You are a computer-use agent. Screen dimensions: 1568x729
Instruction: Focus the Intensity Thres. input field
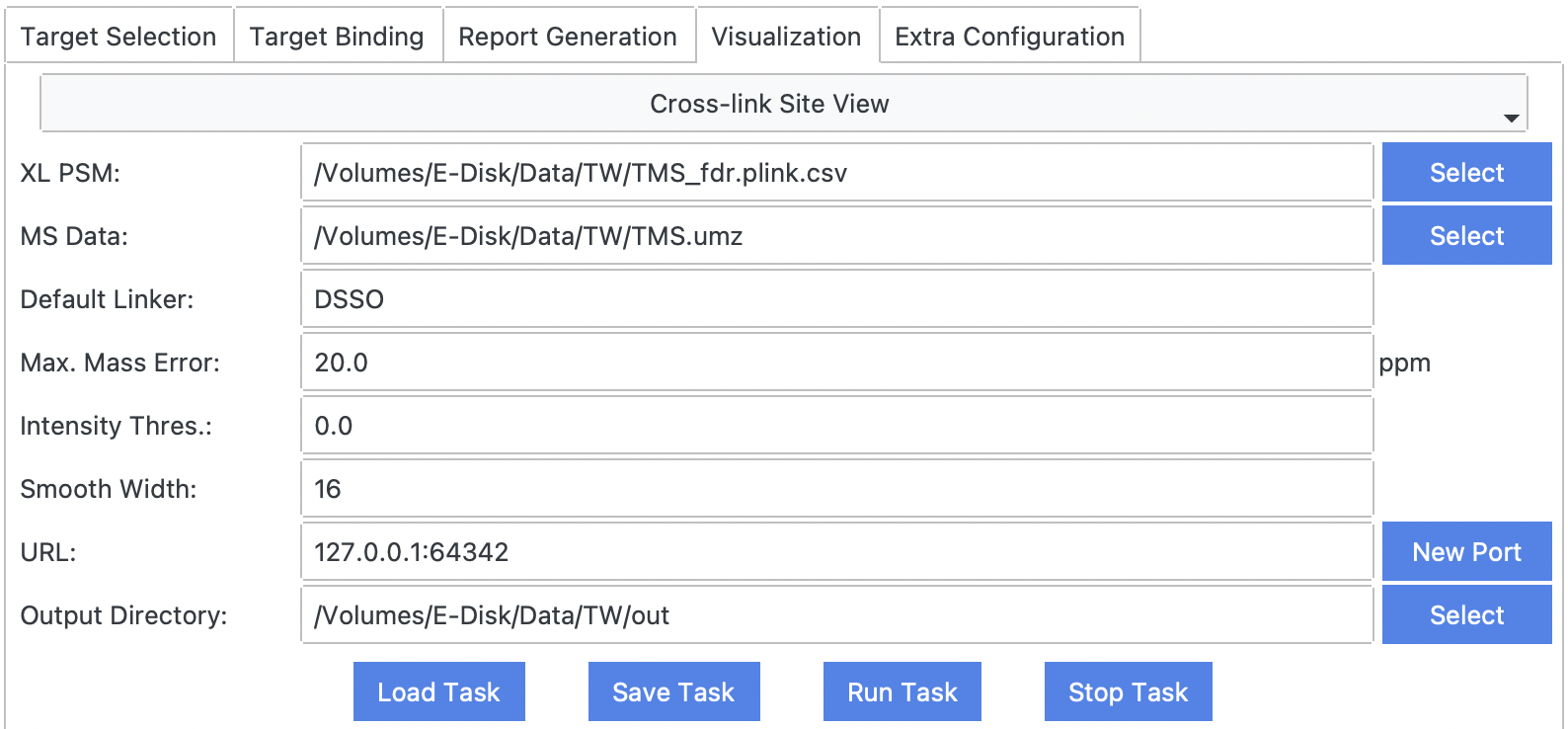tap(836, 426)
